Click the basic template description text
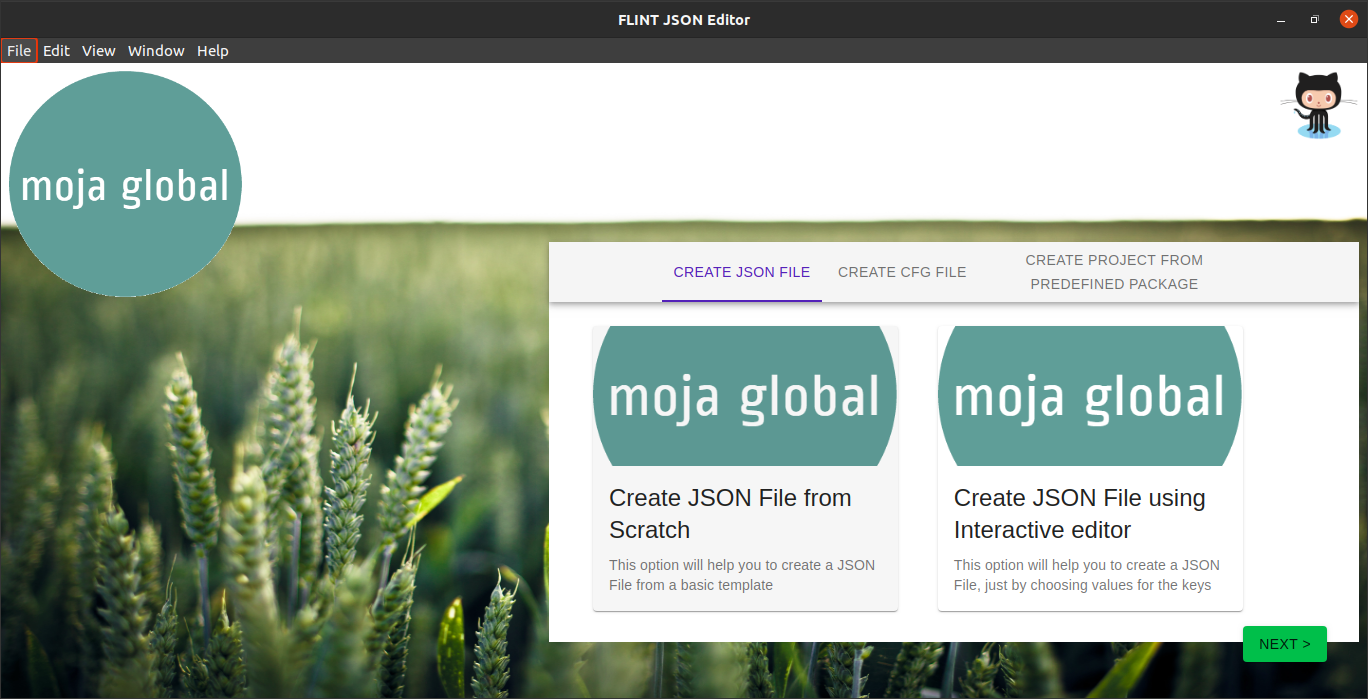Viewport: 1368px width, 699px height. (x=742, y=575)
